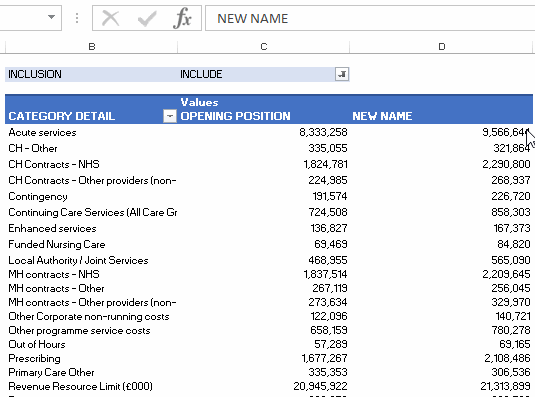Screen dimensions: 535x397
Task: Select the Acute services row label
Action: [42, 132]
